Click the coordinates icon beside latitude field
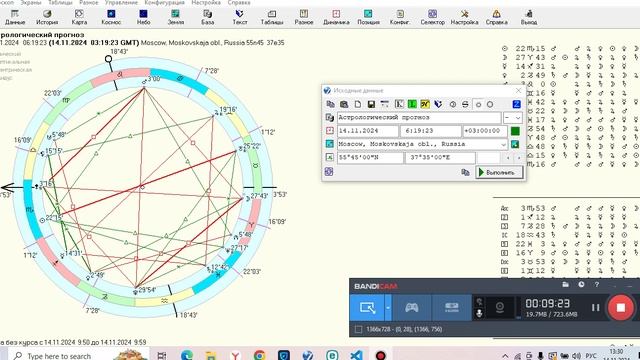This screenshot has width=640, height=360. 330,157
